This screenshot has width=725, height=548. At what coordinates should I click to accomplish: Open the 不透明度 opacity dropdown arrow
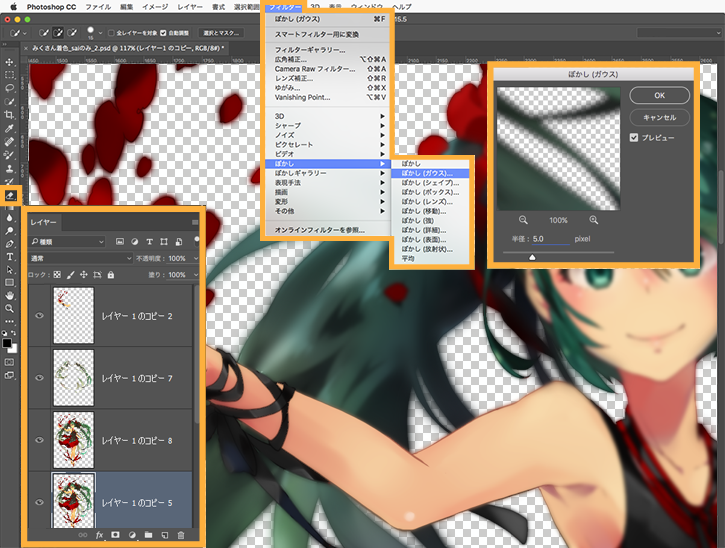(196, 258)
